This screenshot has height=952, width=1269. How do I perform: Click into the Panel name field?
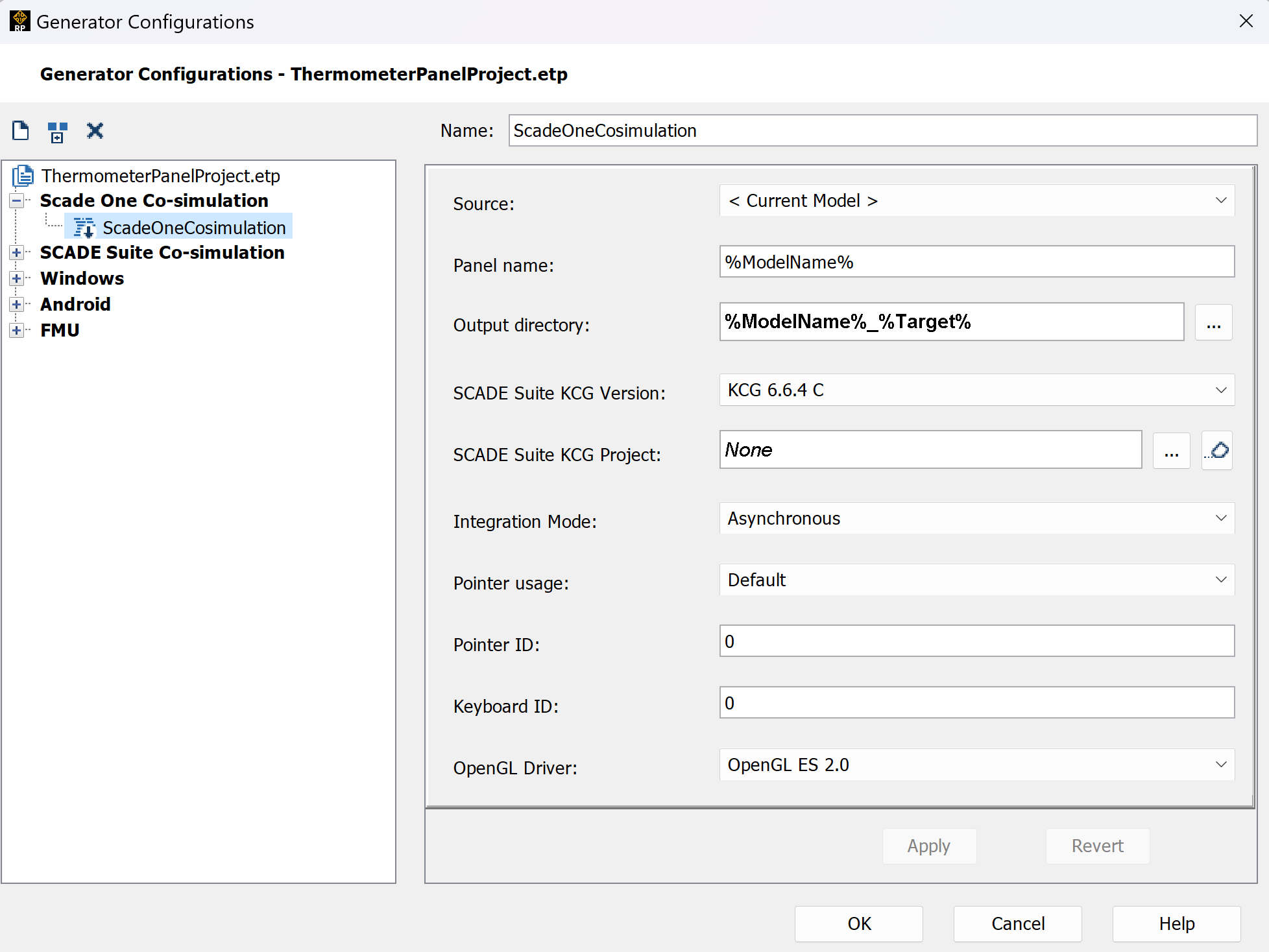click(976, 262)
